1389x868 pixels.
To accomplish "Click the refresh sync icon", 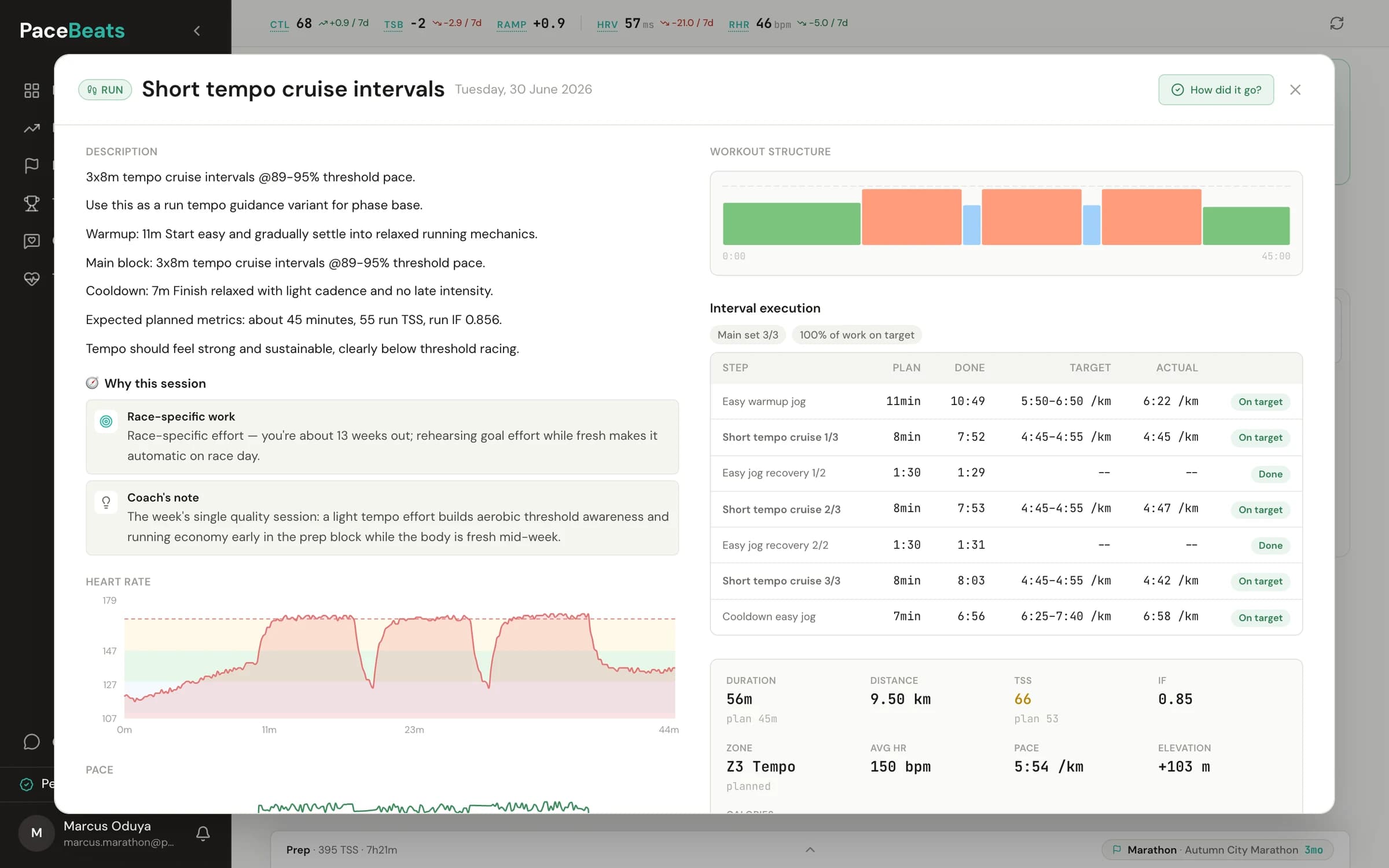I will click(x=1336, y=23).
